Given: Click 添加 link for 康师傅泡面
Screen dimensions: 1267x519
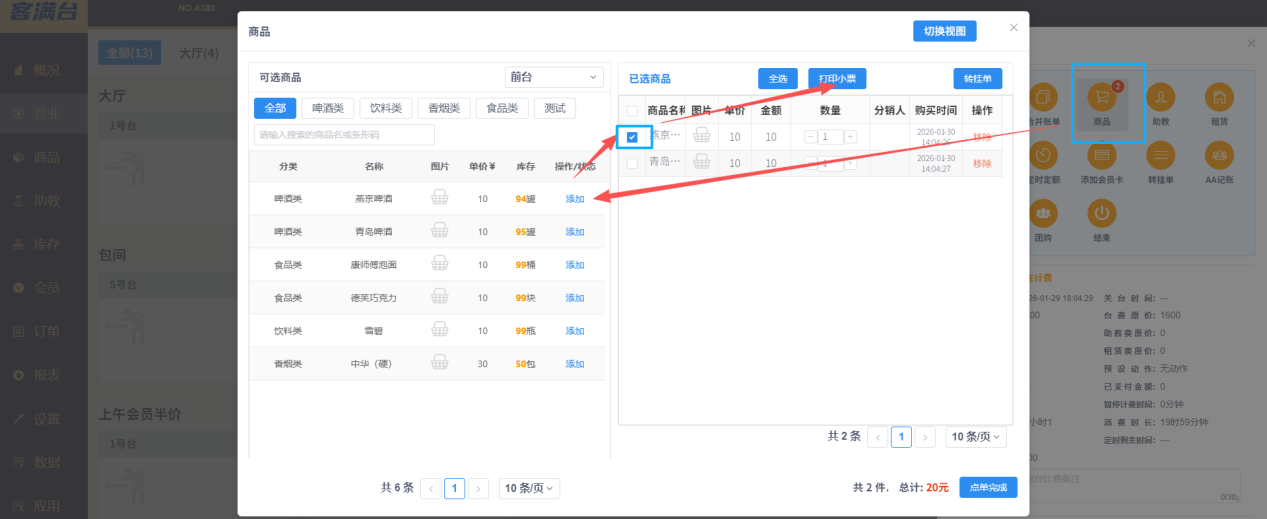Looking at the screenshot, I should pyautogui.click(x=575, y=265).
